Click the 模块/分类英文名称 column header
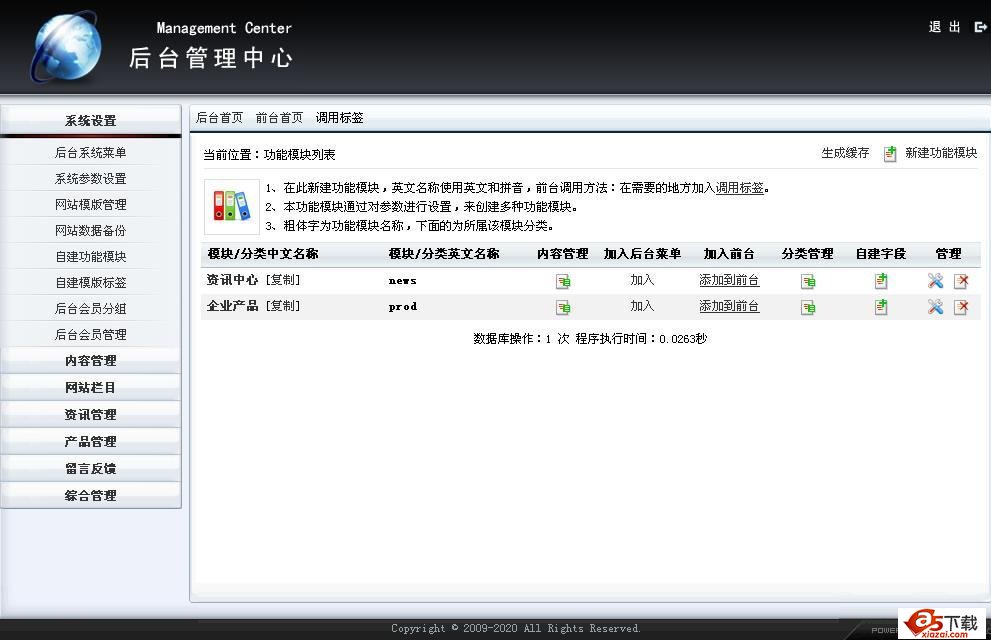Screen dimensions: 991x644 pyautogui.click(x=444, y=254)
